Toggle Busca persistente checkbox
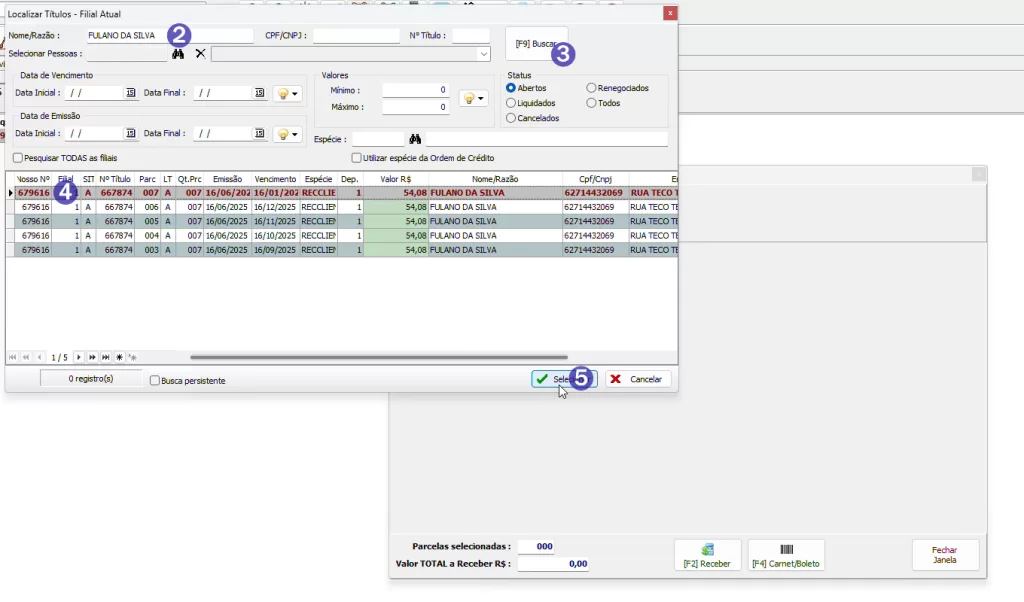Screen dimensions: 1024x602 154,381
